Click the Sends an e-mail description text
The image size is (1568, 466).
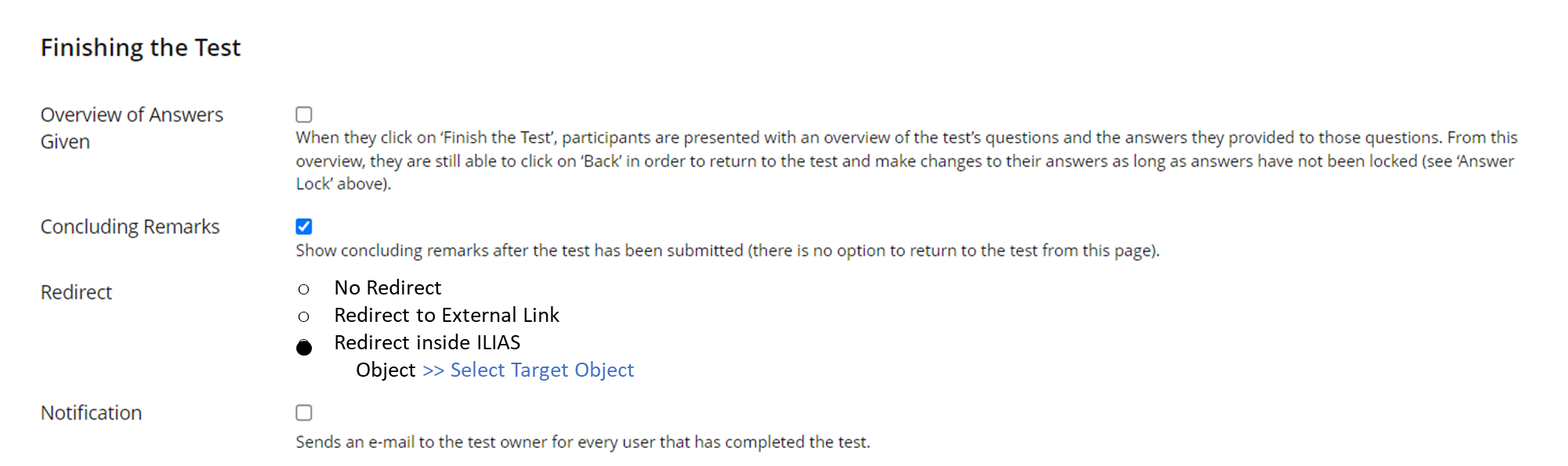click(x=582, y=442)
